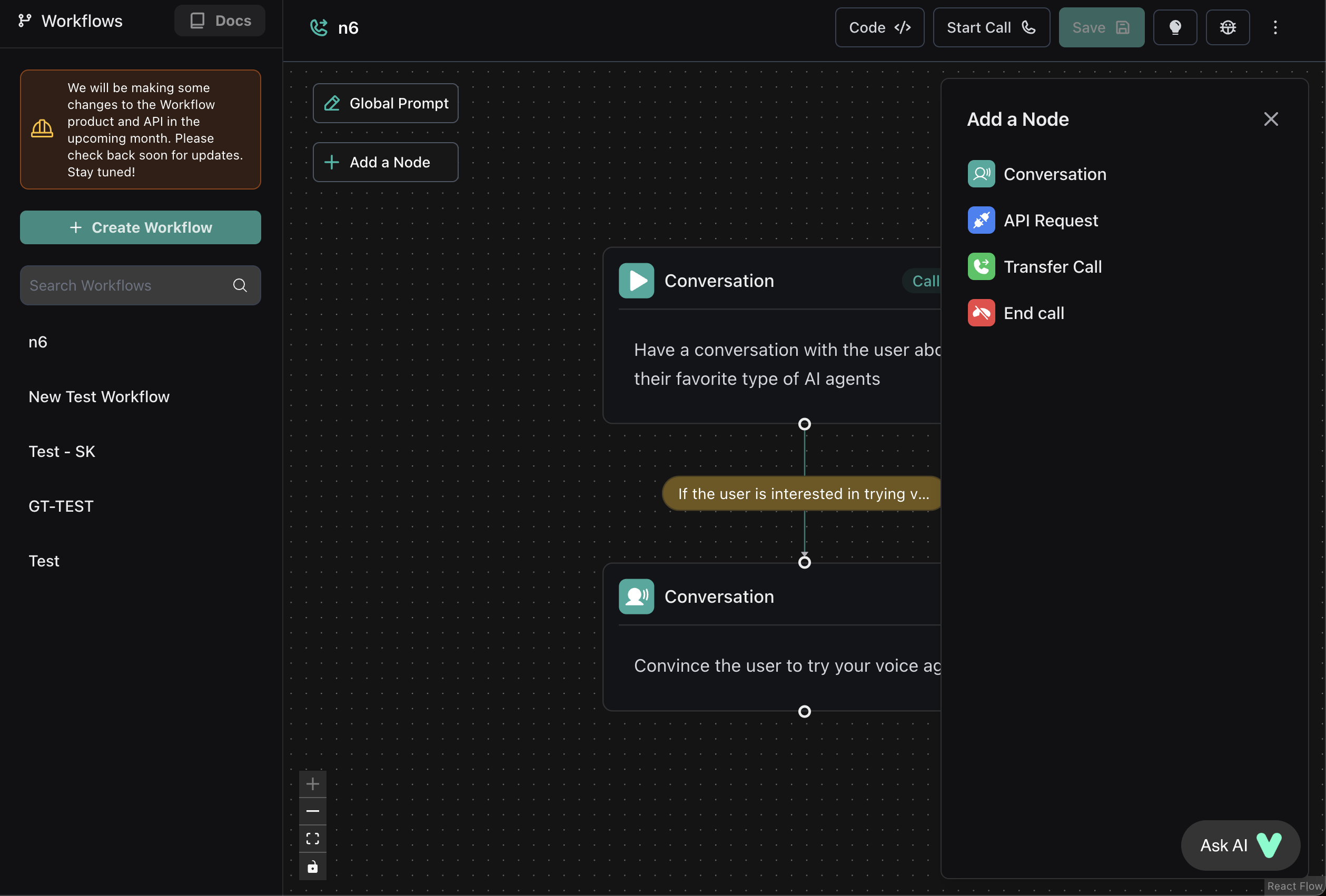Image resolution: width=1326 pixels, height=896 pixels.
Task: Click the lightbulb icon in top bar
Action: pyautogui.click(x=1175, y=27)
